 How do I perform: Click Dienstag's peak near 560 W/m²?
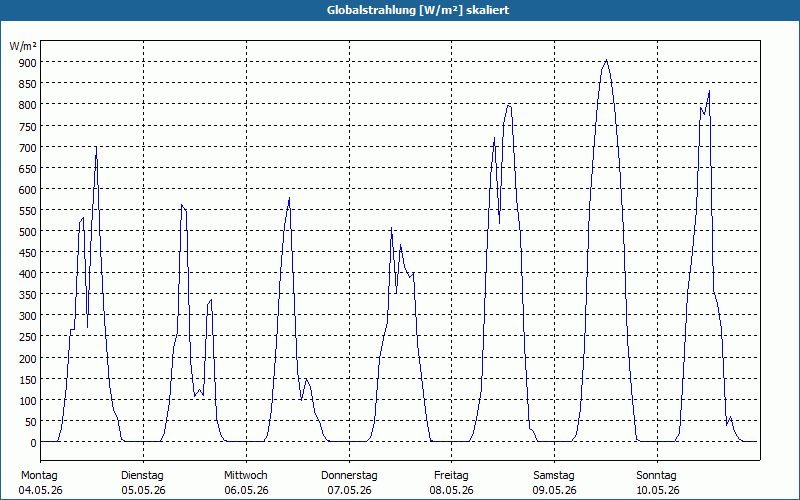(182, 205)
